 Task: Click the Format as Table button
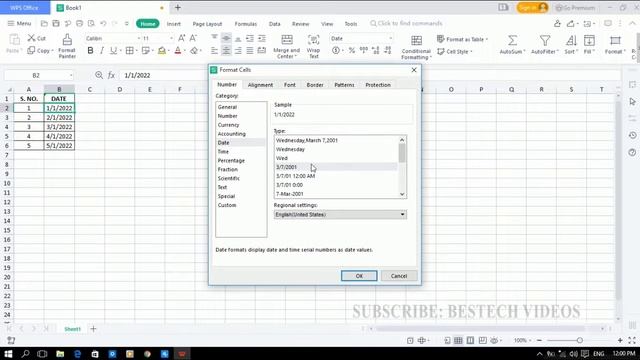pyautogui.click(x=462, y=39)
